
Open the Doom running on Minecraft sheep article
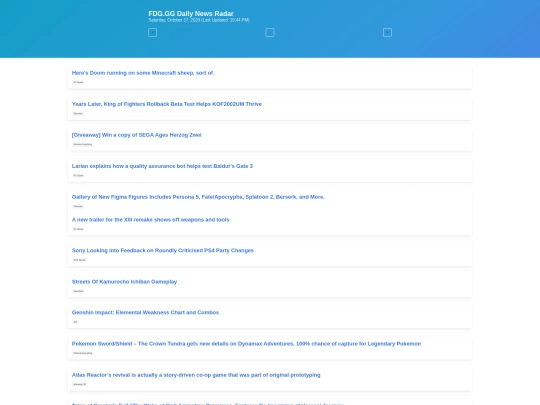(x=142, y=73)
